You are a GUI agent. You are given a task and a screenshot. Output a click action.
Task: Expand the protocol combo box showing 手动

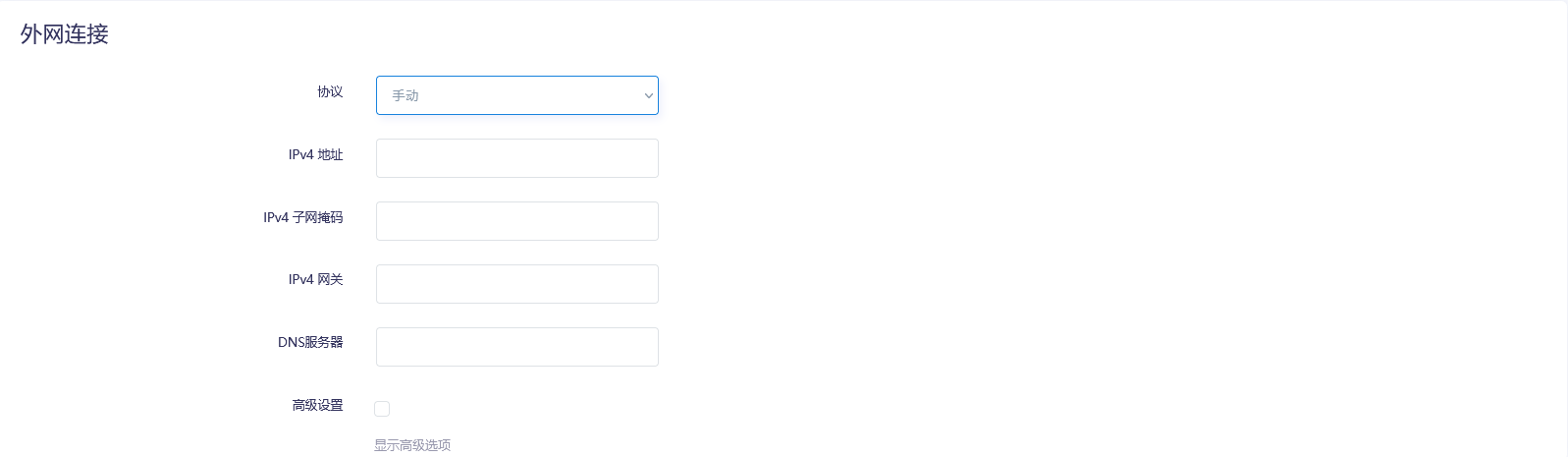516,95
